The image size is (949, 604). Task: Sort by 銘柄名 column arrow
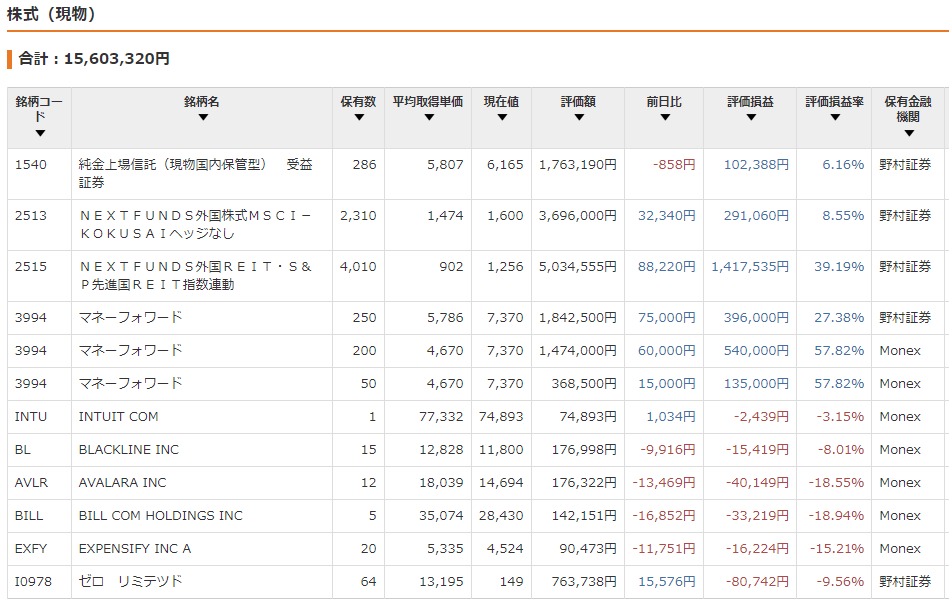pyautogui.click(x=203, y=117)
